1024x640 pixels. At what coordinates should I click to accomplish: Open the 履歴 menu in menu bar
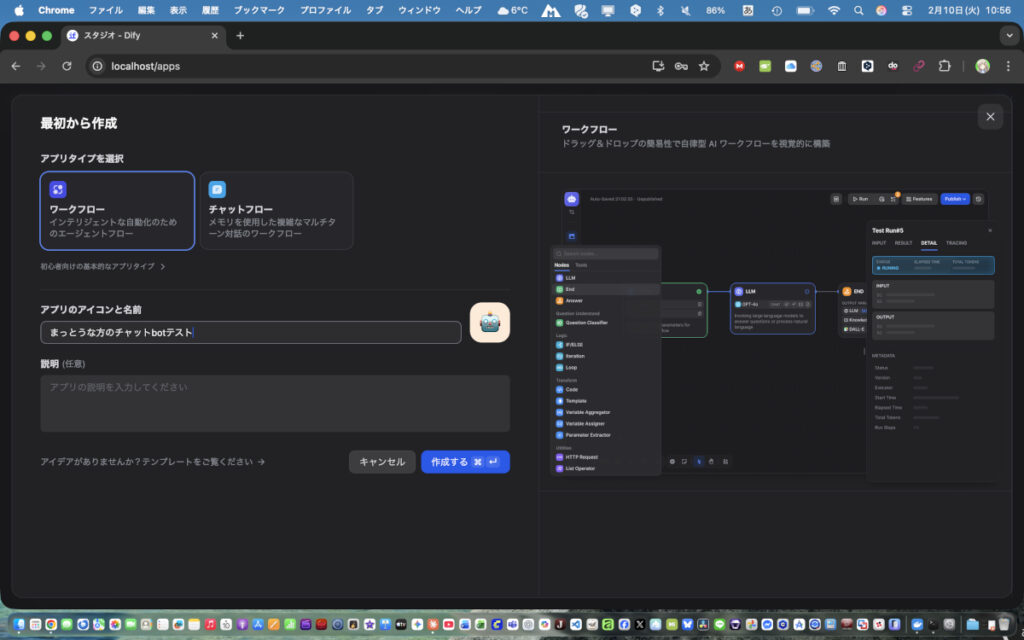tap(209, 10)
